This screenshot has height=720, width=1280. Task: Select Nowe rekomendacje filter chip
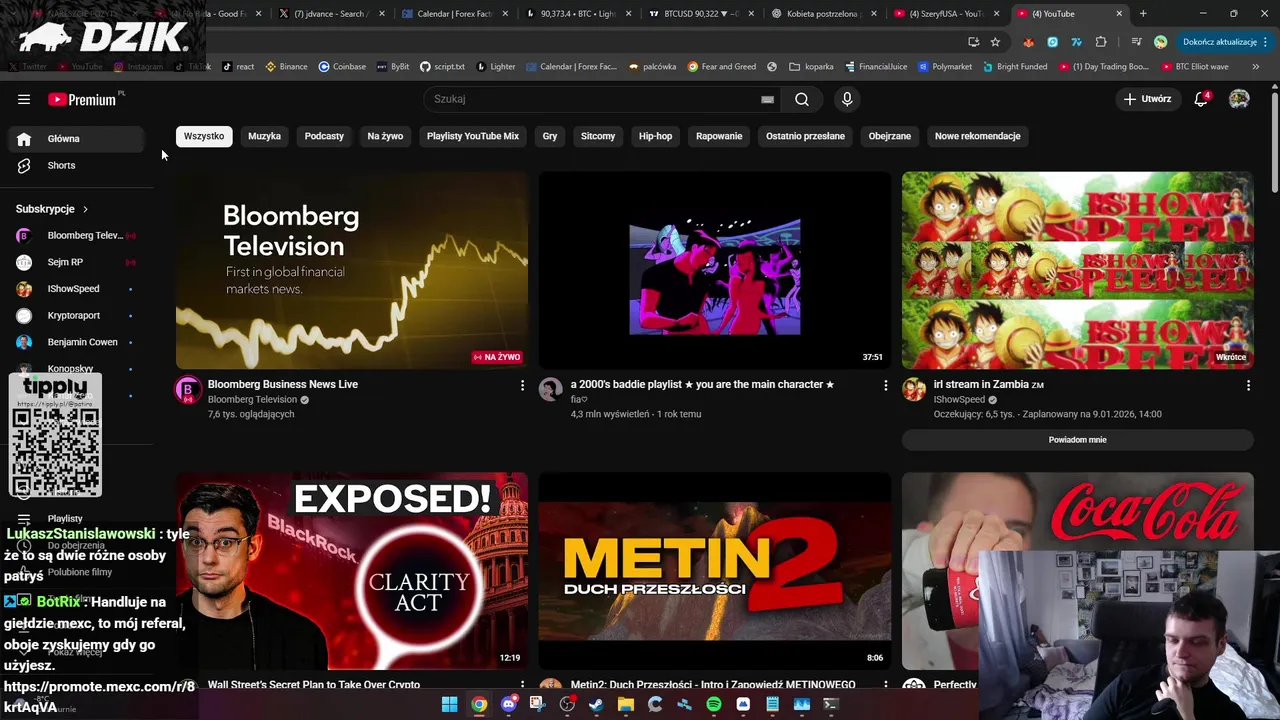pos(978,136)
